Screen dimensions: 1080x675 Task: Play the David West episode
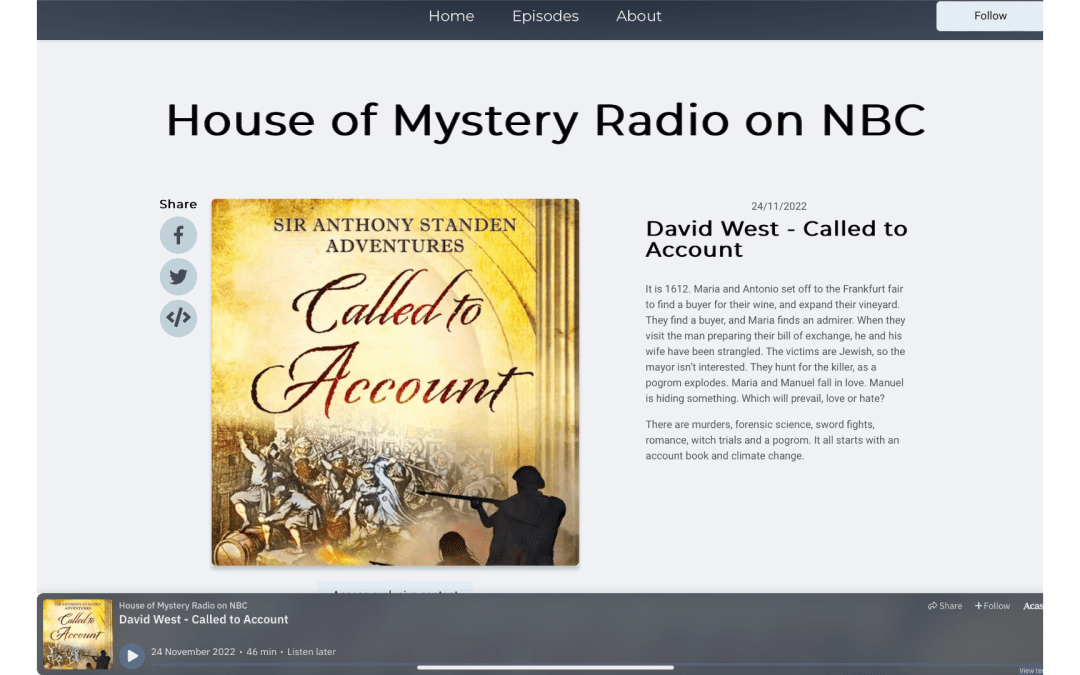click(x=132, y=655)
